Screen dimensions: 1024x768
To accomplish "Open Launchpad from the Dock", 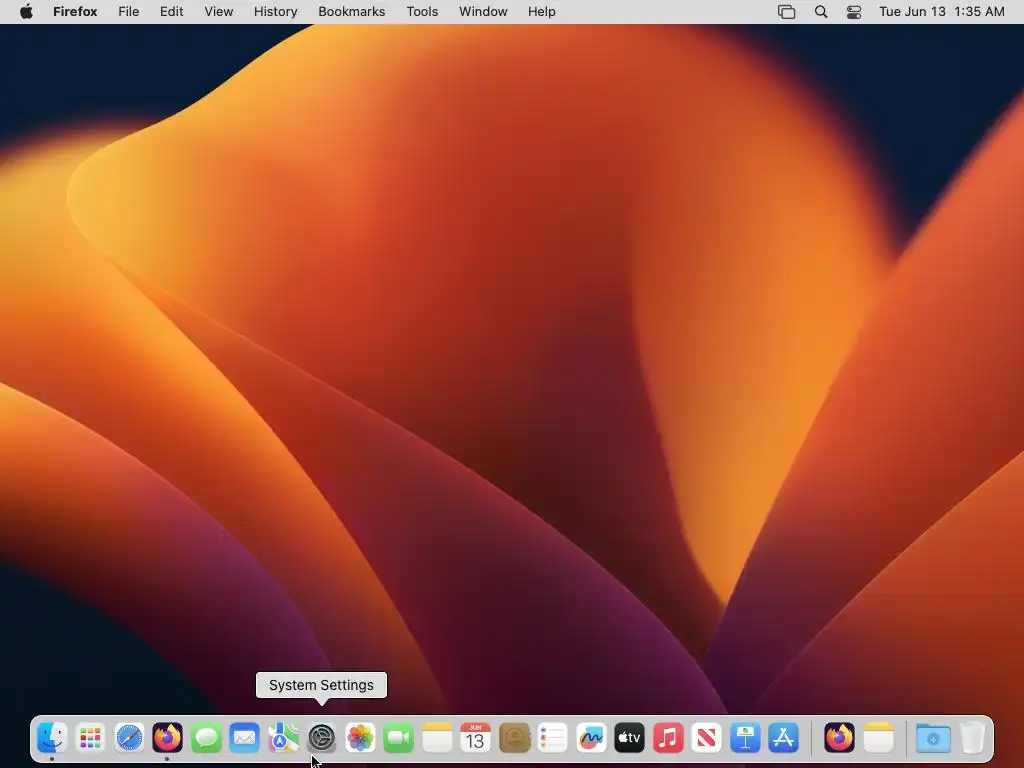I will point(90,738).
